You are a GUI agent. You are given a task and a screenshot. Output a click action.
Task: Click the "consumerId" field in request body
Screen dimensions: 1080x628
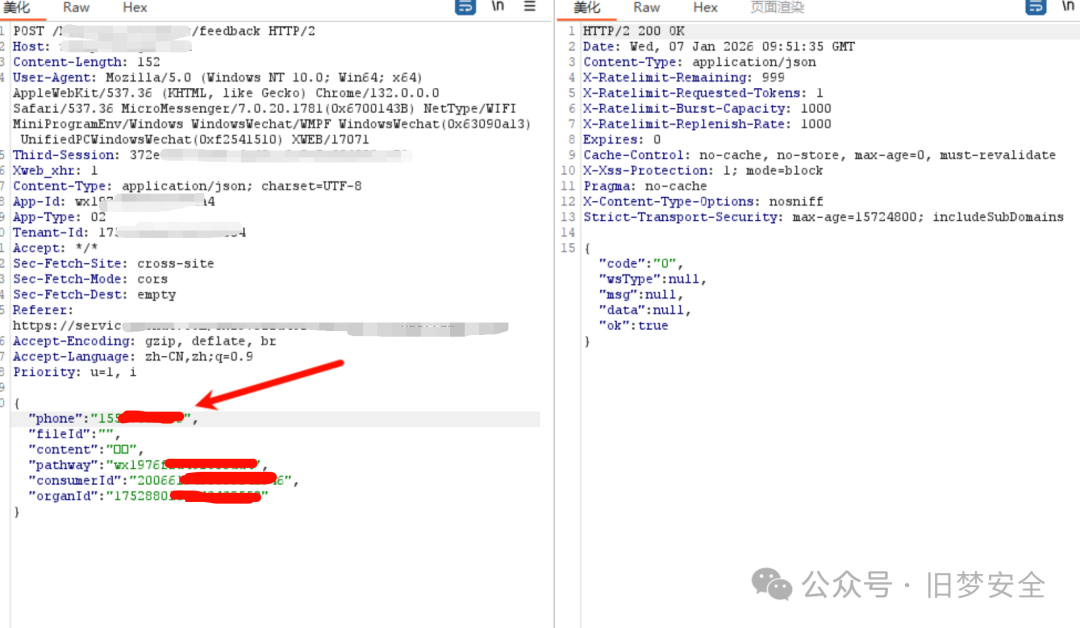(164, 481)
